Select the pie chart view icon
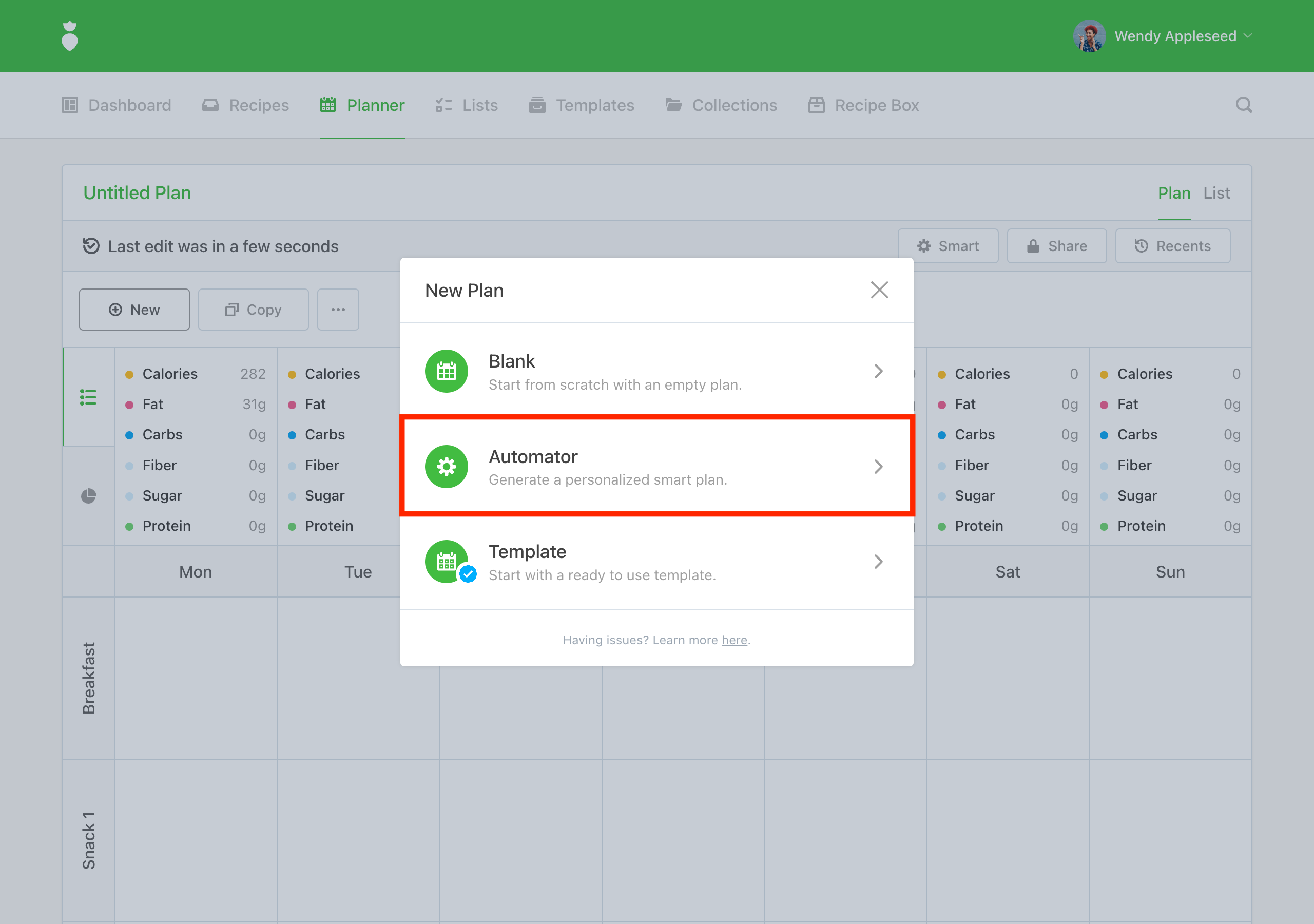 click(x=88, y=496)
